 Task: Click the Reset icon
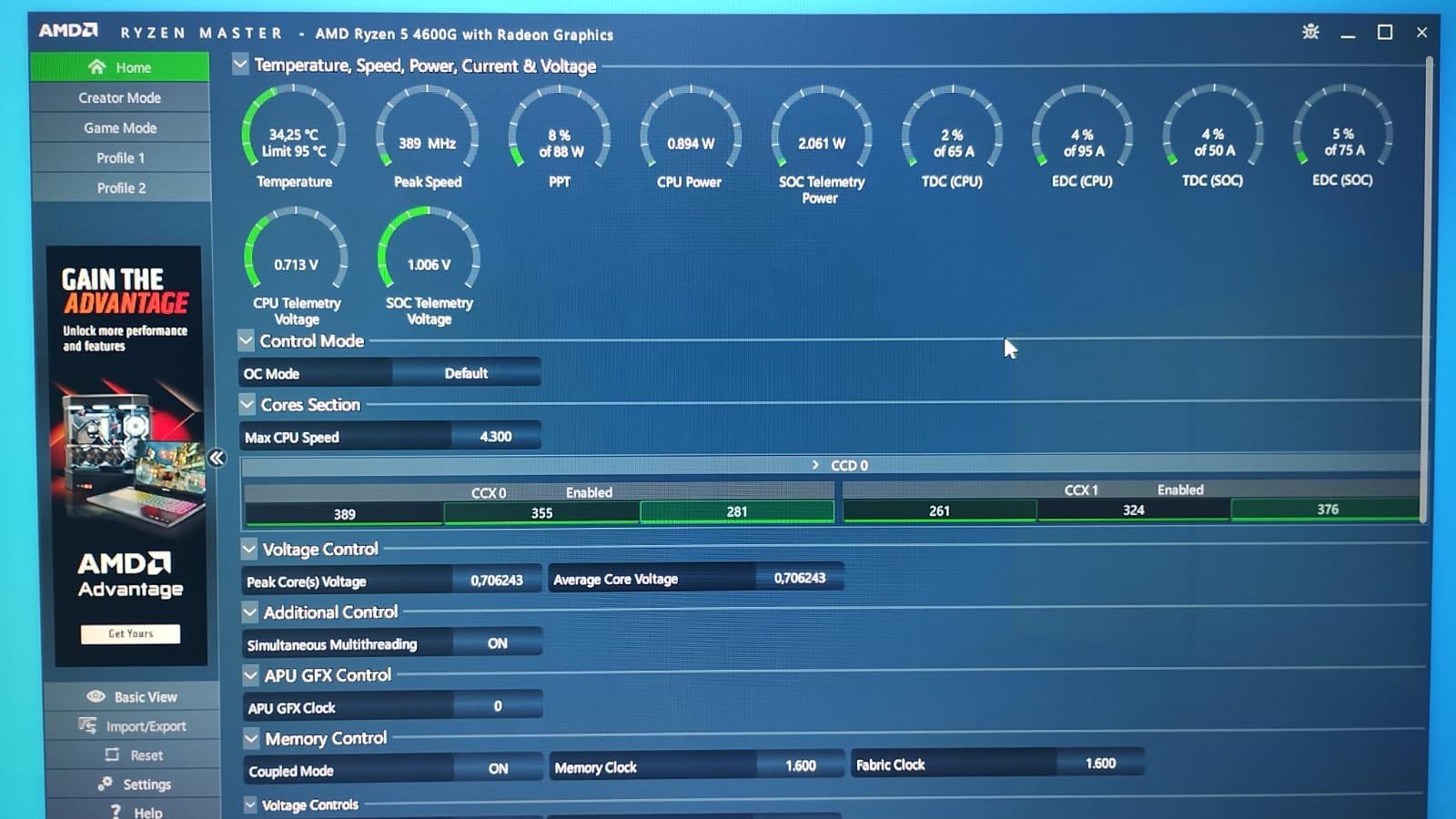point(112,754)
